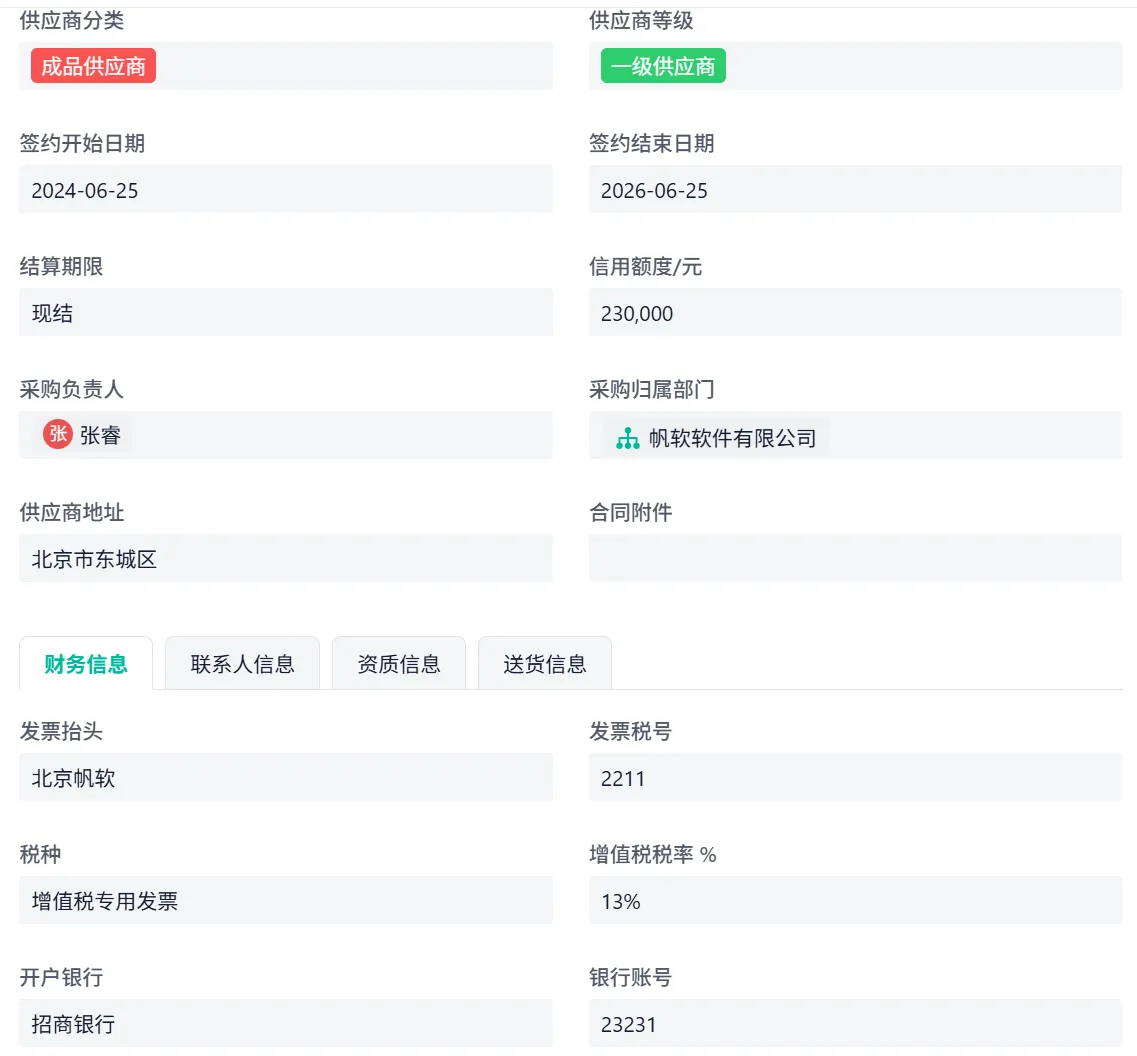Viewport: 1137px width, 1056px height.
Task: Click the 增值税税率 field 13%
Action: 855,901
